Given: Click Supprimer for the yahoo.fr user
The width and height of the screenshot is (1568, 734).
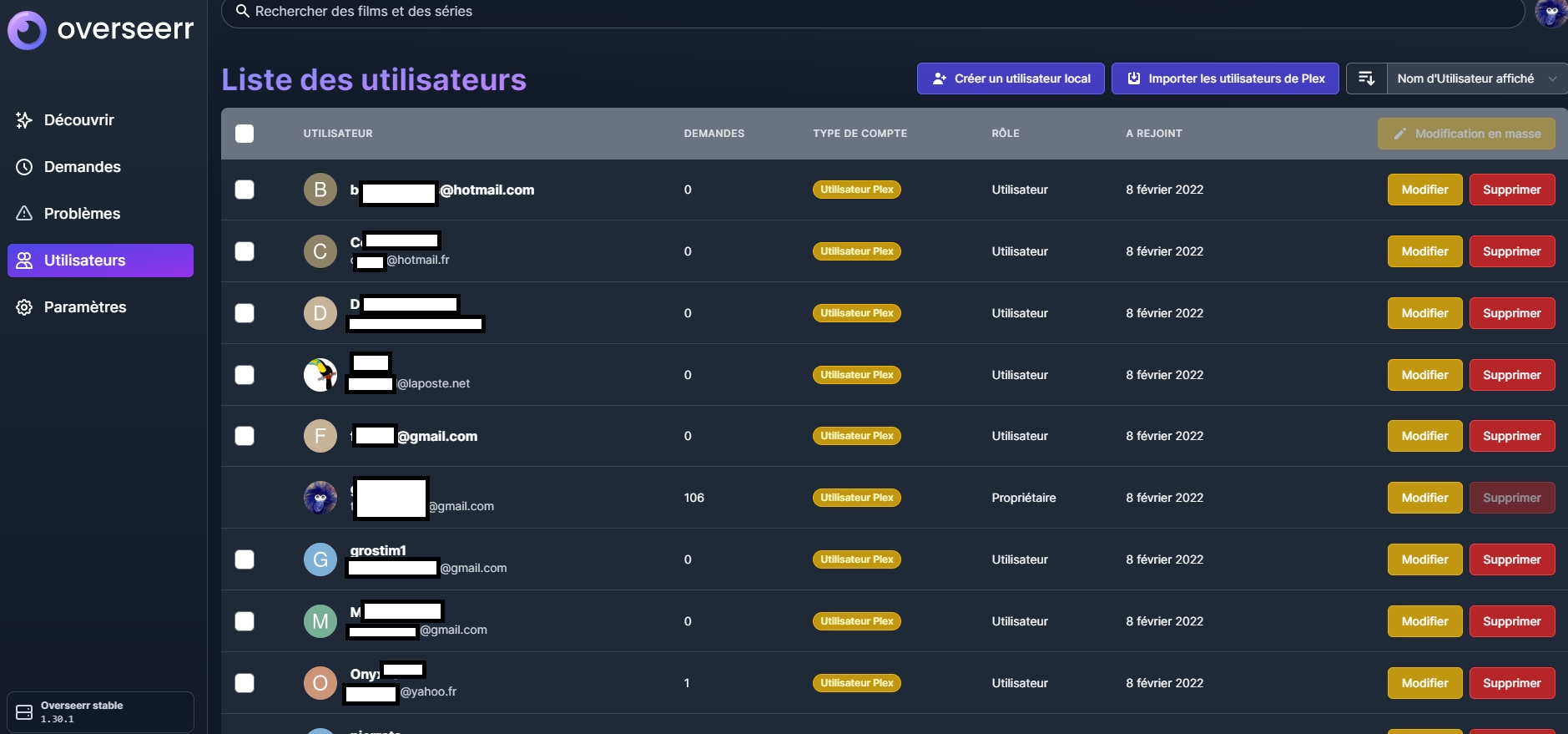Looking at the screenshot, I should click(x=1511, y=683).
